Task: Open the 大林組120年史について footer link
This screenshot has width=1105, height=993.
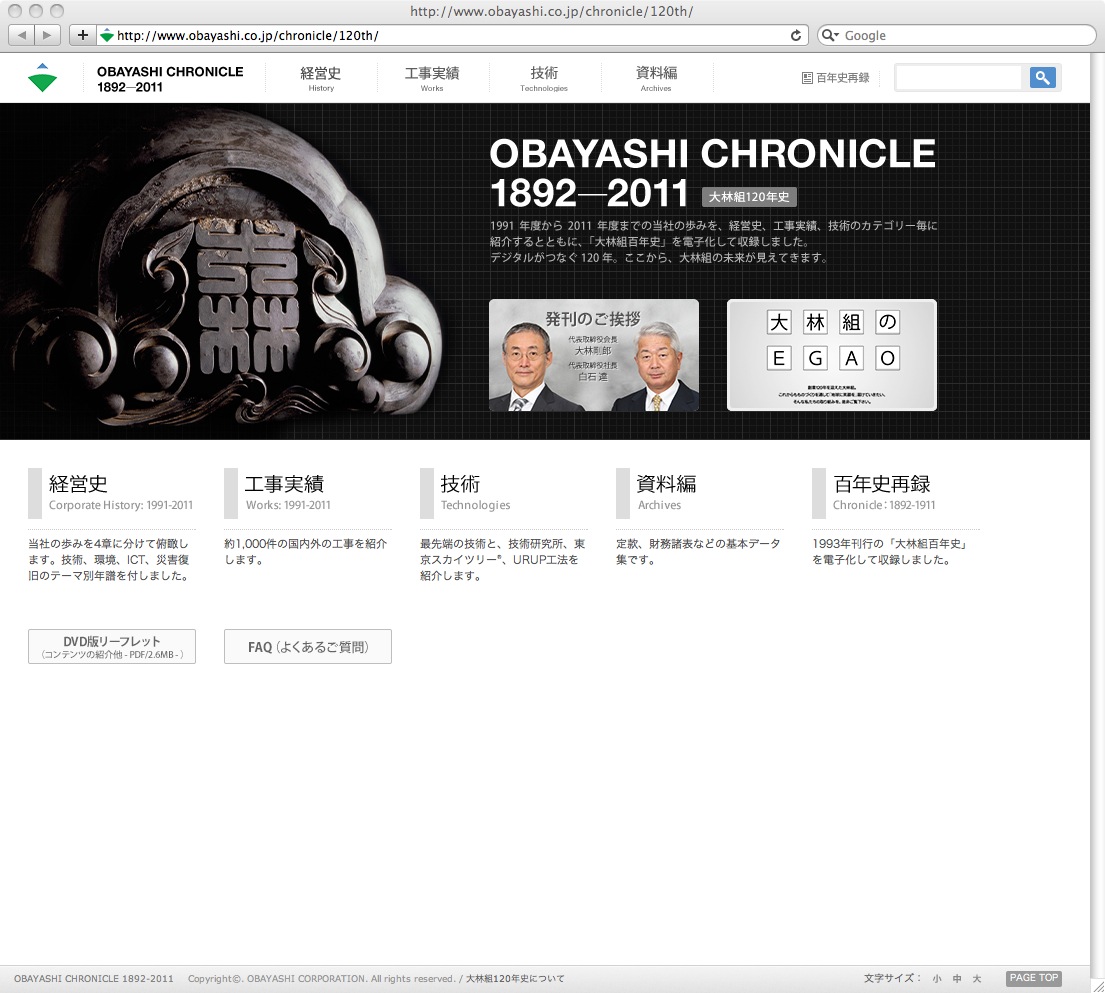Action: point(515,978)
